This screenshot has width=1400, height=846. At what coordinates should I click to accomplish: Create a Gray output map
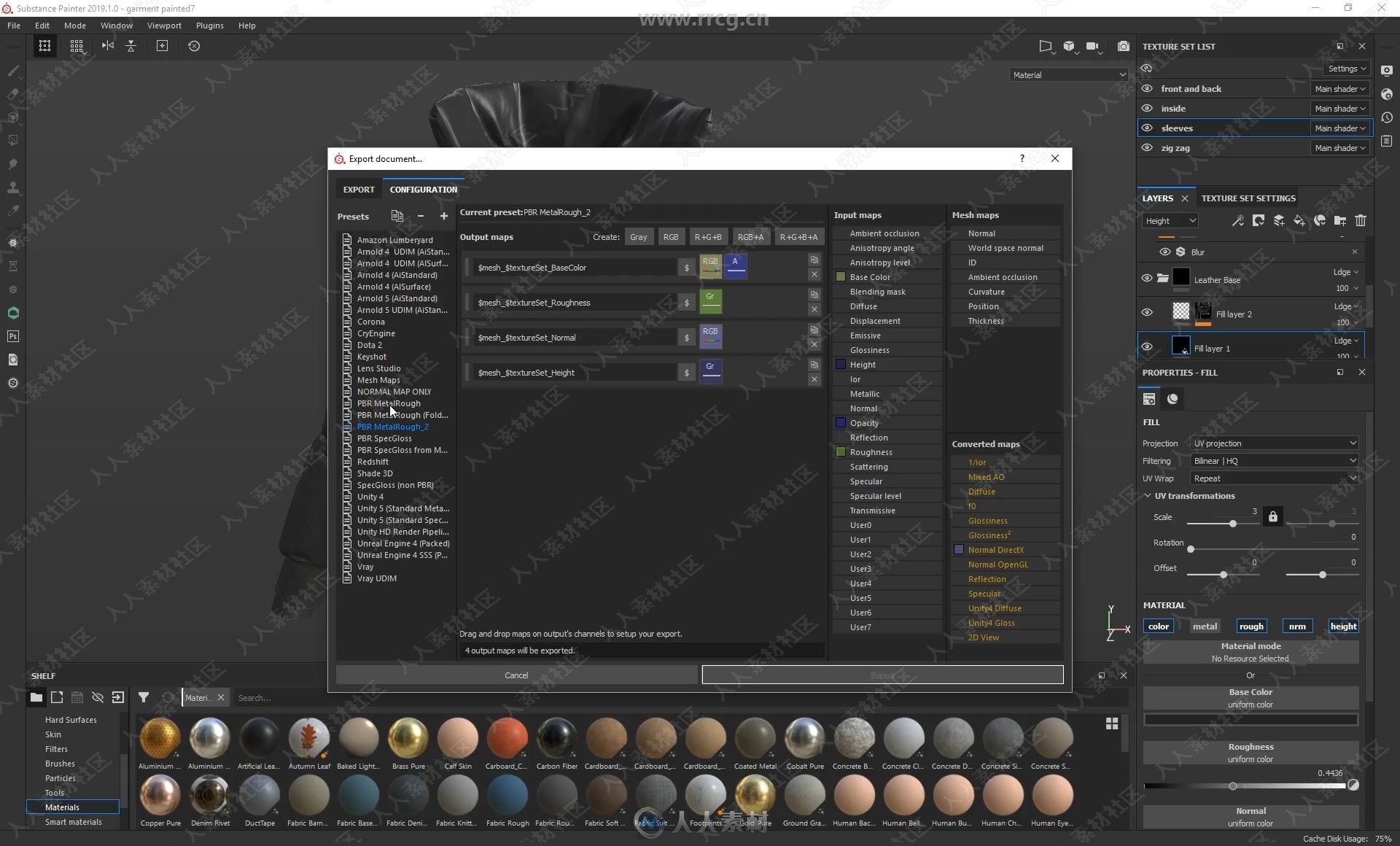[638, 237]
